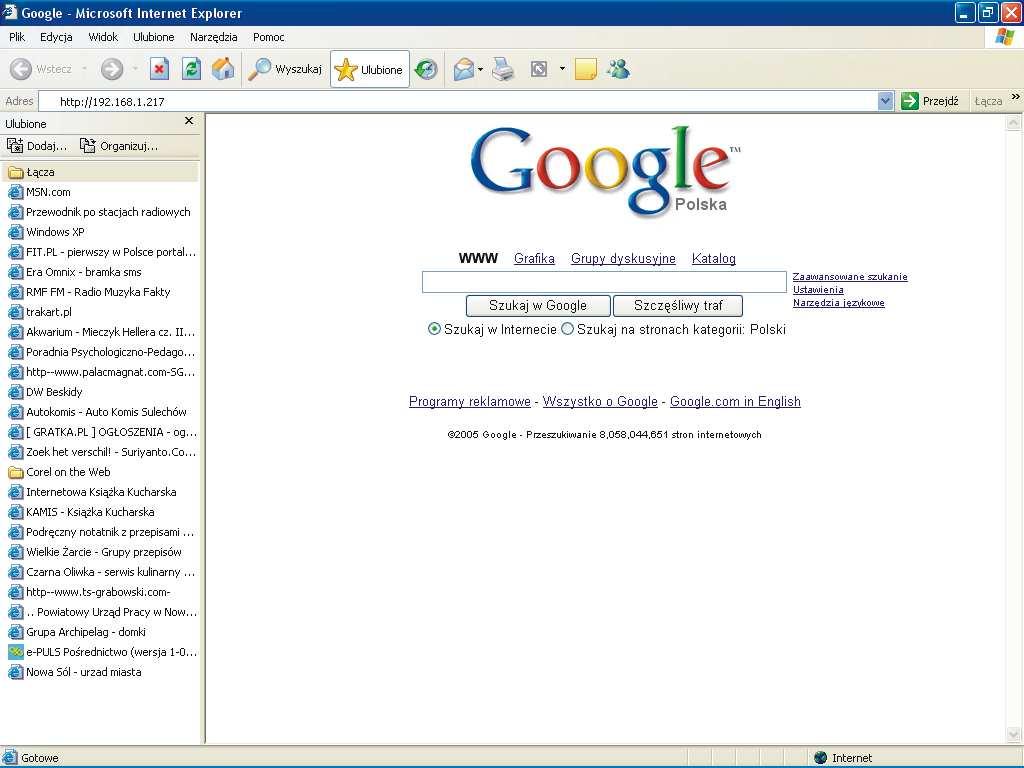Click the page scrollbar down arrow

[x=1014, y=735]
